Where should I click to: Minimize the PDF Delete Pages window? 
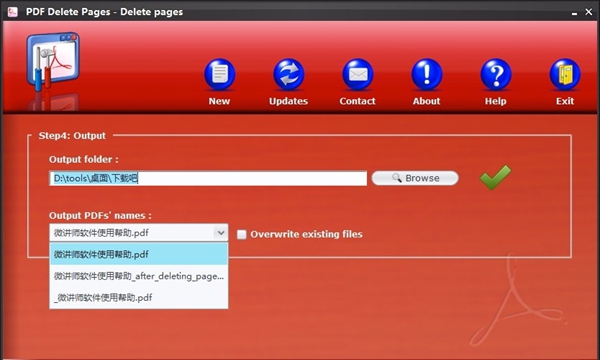click(574, 13)
